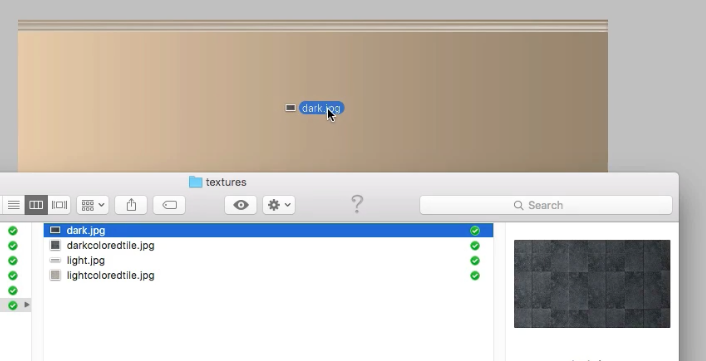
Task: Click the Share toolbar icon
Action: pos(131,205)
